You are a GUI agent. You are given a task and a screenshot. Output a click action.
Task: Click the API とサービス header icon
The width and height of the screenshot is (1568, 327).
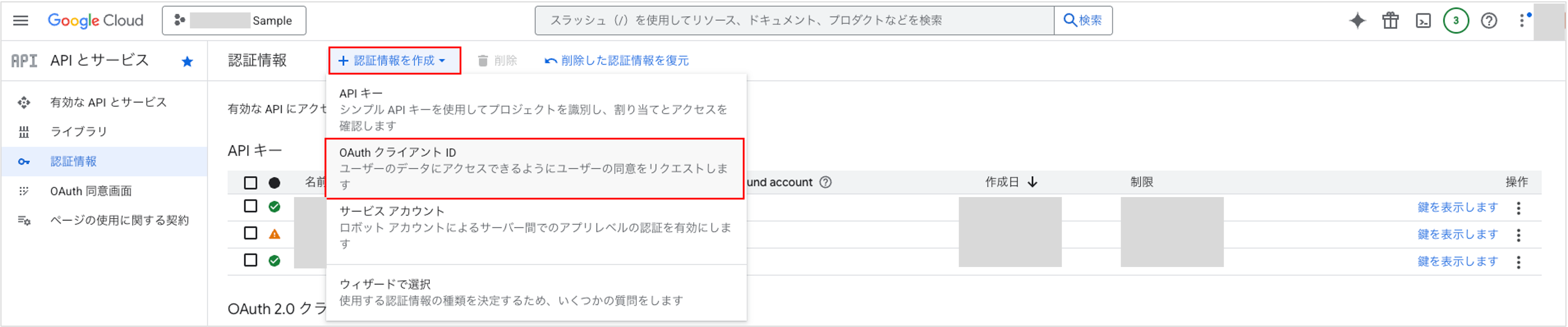coord(25,61)
